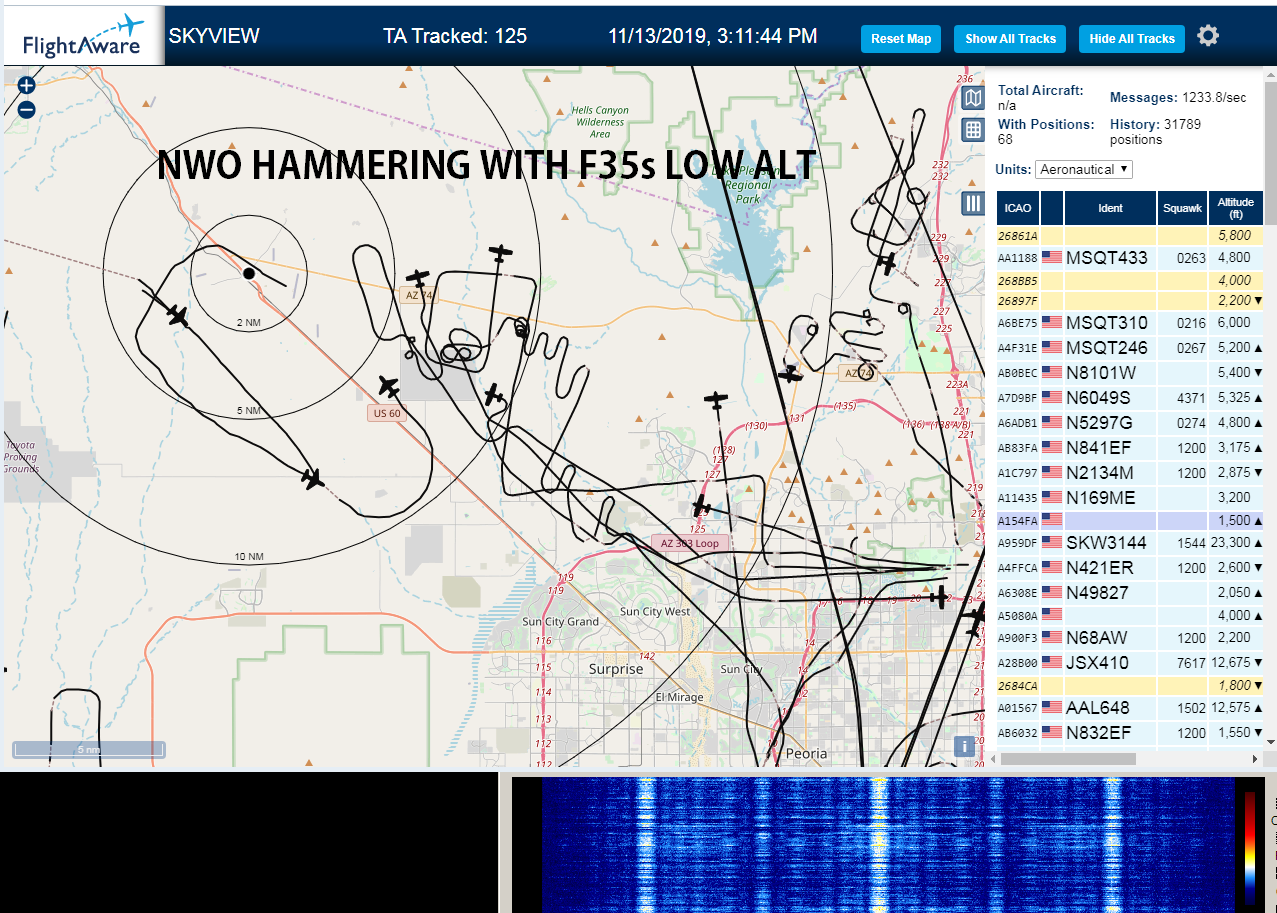Screen dimensions: 1277x913
Task: Select the N6049S ident
Action: 1099,398
